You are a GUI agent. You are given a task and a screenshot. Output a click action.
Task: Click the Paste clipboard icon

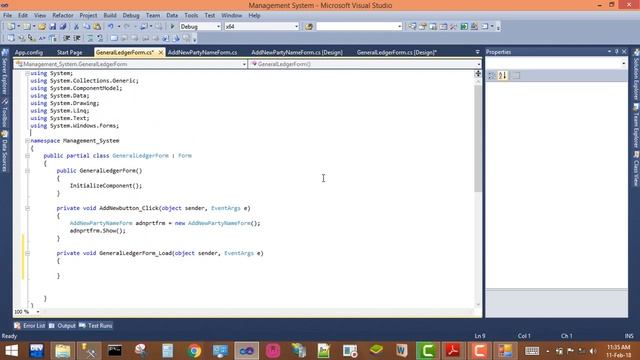[x=97, y=27]
